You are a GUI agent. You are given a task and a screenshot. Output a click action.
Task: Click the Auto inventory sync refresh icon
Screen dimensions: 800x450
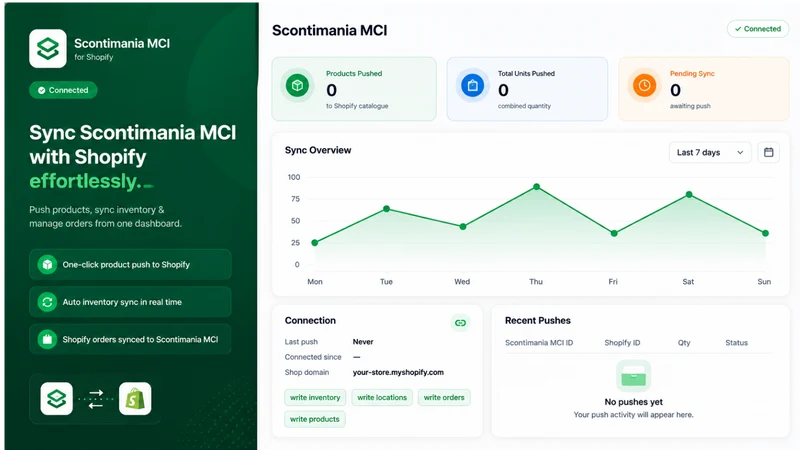tap(47, 302)
